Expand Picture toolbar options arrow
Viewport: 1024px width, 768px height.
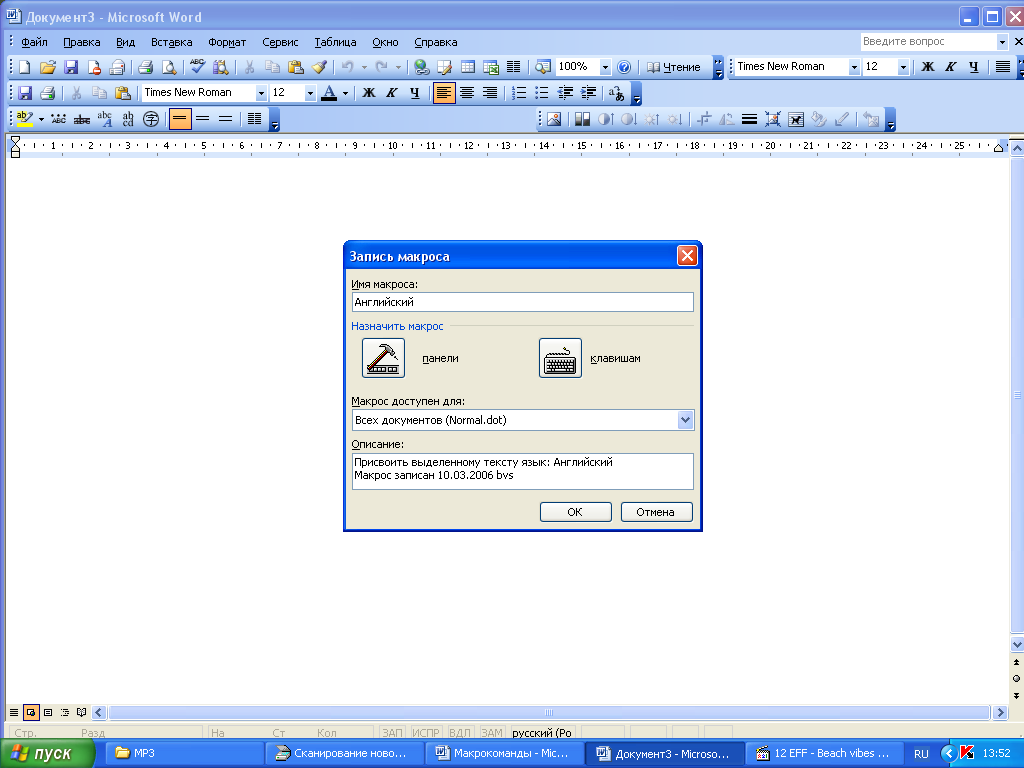coord(889,120)
